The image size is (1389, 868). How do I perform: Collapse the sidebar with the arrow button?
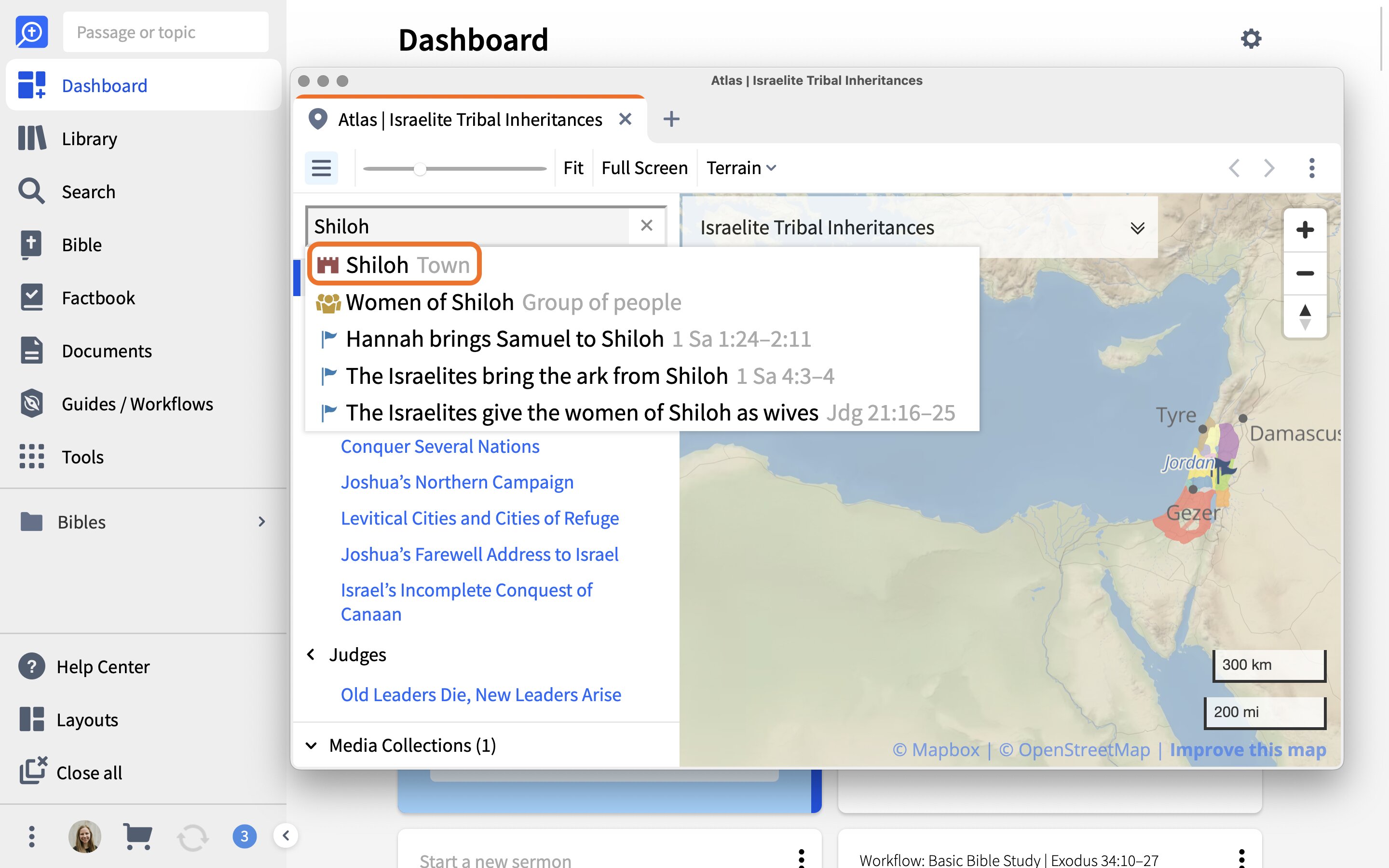click(286, 835)
